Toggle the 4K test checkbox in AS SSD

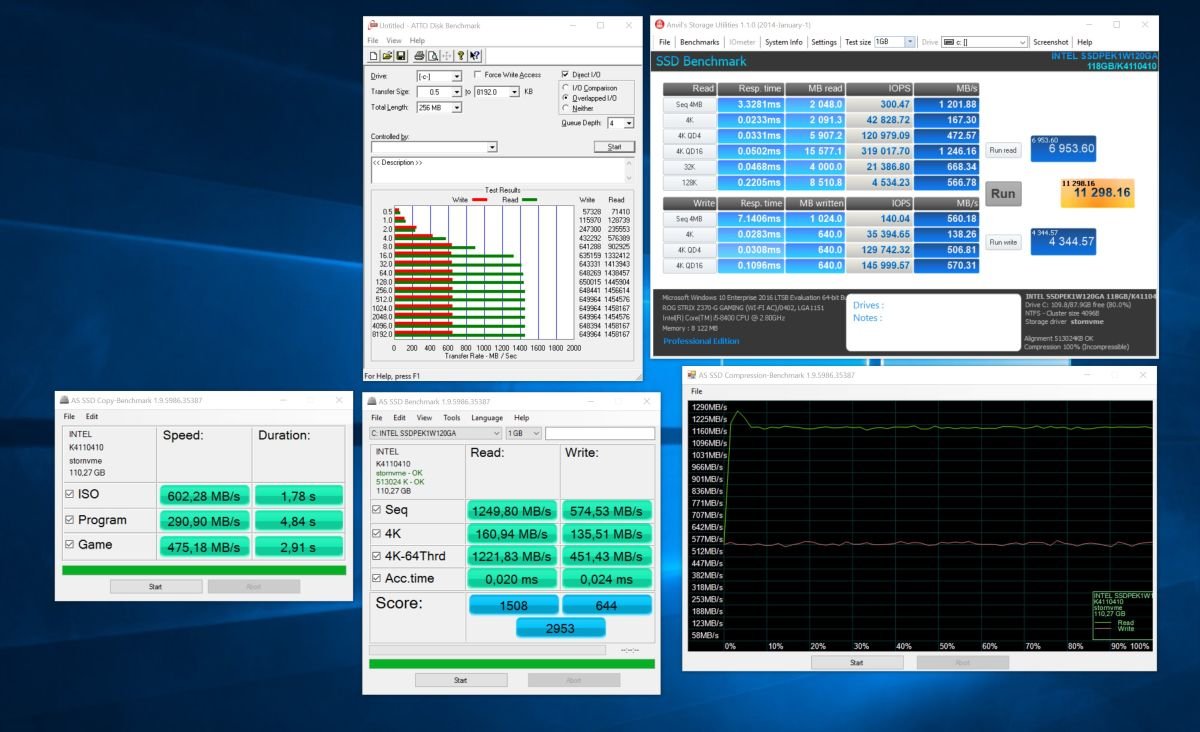pos(377,533)
